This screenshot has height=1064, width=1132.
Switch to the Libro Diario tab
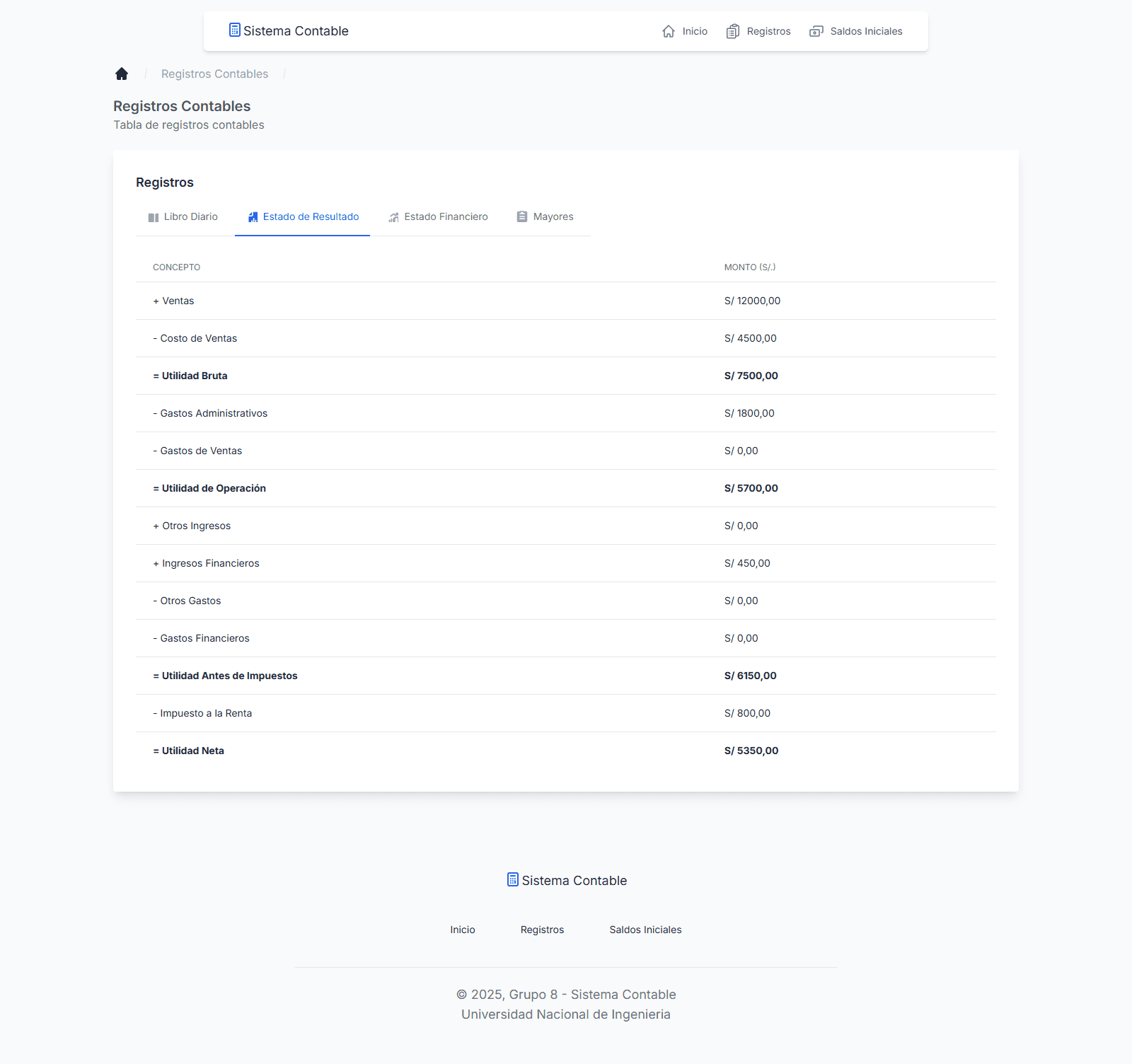[183, 217]
